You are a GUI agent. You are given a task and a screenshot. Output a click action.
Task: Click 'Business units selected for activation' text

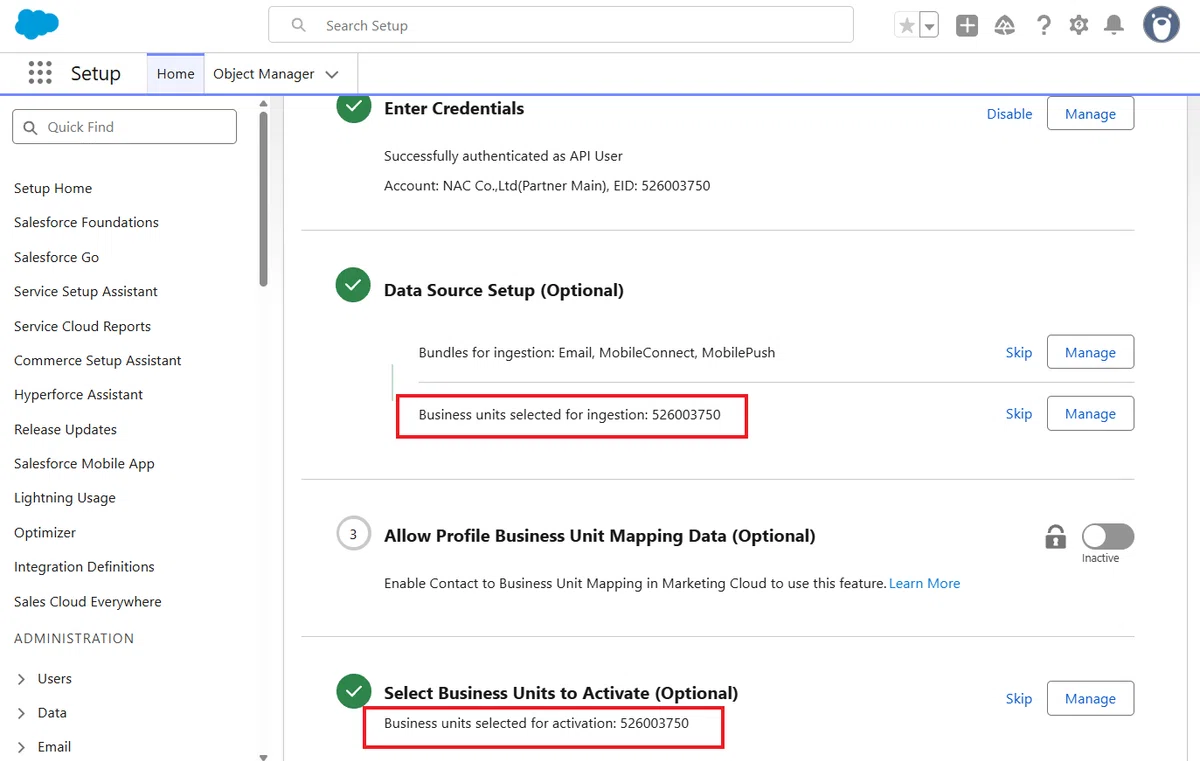(x=536, y=722)
